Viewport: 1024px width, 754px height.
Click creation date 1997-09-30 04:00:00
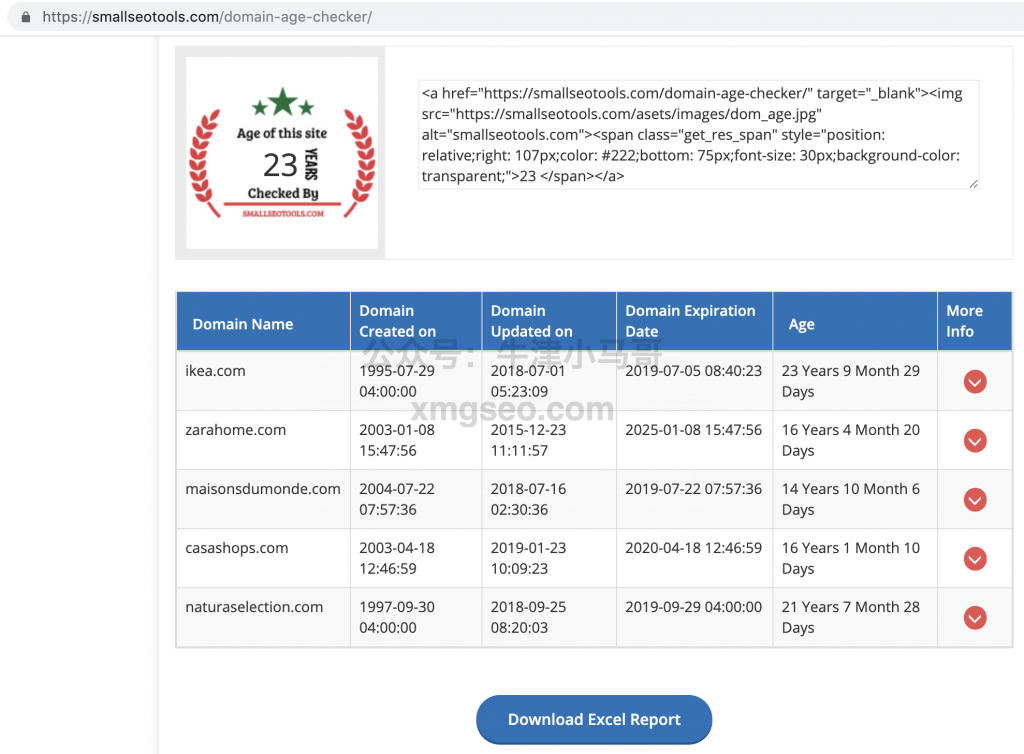(x=397, y=617)
